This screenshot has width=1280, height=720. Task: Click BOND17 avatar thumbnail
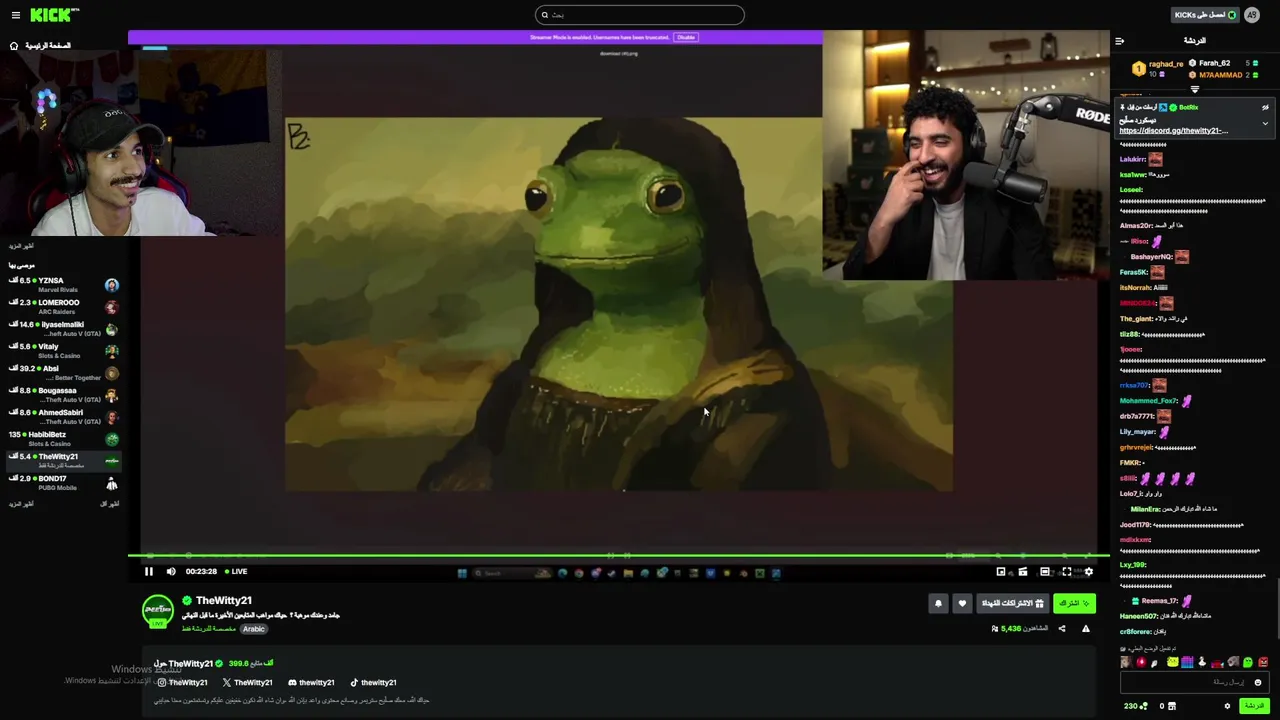pyautogui.click(x=112, y=483)
